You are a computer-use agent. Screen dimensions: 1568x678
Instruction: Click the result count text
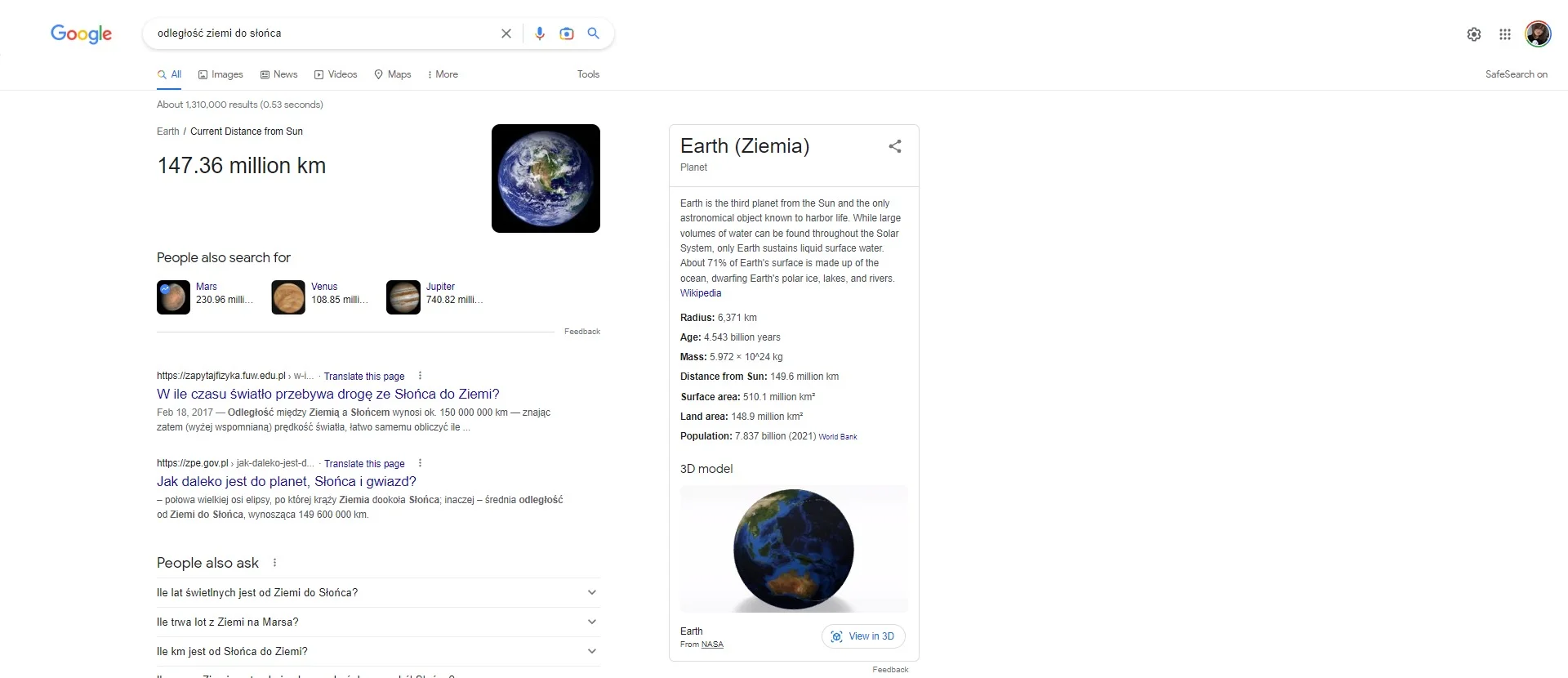(x=240, y=105)
